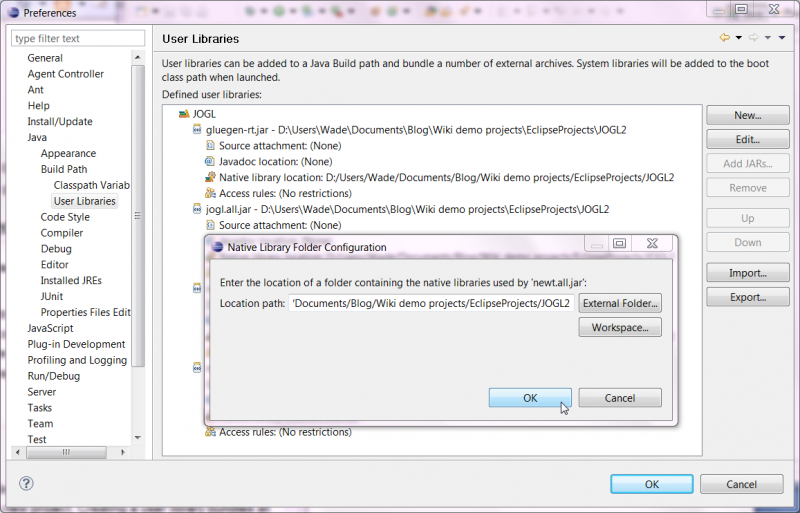Open the External Folder browser
Screen dimensions: 800x513
click(620, 303)
